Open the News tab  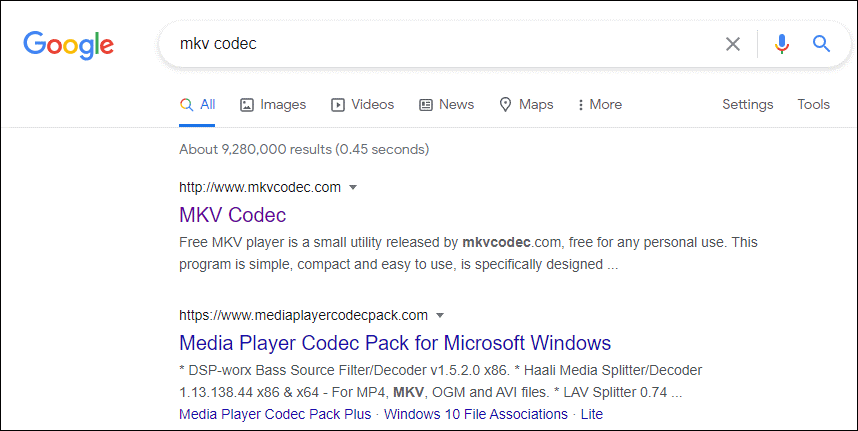[447, 104]
